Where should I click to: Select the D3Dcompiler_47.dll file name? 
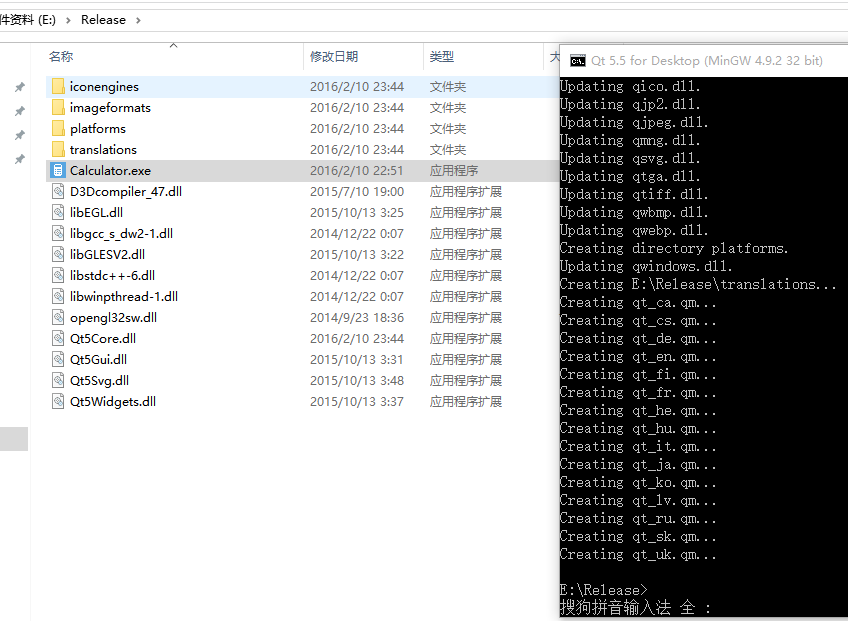point(126,191)
